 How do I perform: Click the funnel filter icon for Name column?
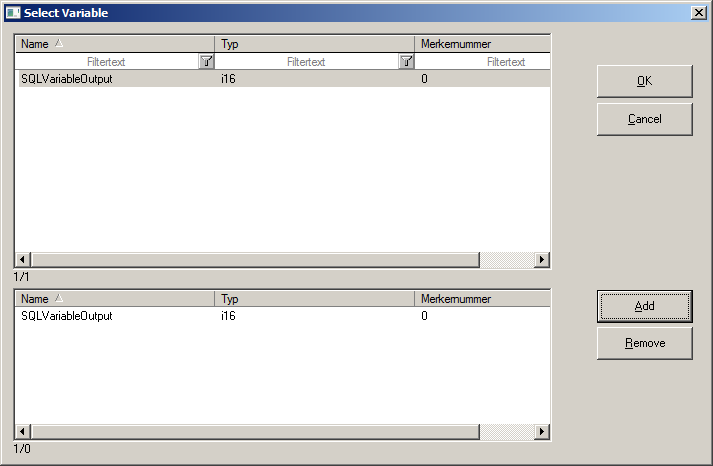tap(206, 62)
